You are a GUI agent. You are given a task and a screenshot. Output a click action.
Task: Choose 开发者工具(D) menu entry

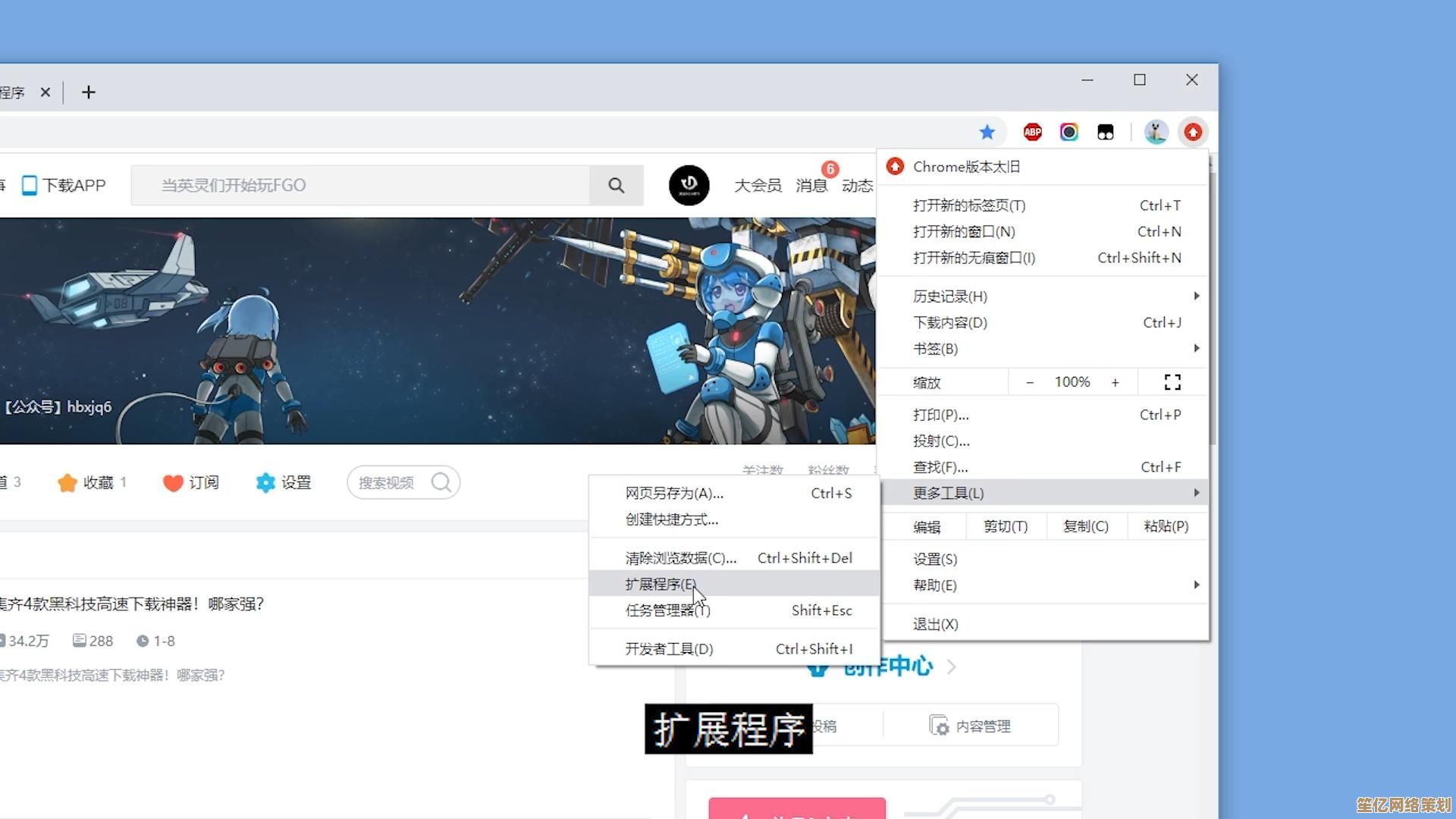(669, 649)
